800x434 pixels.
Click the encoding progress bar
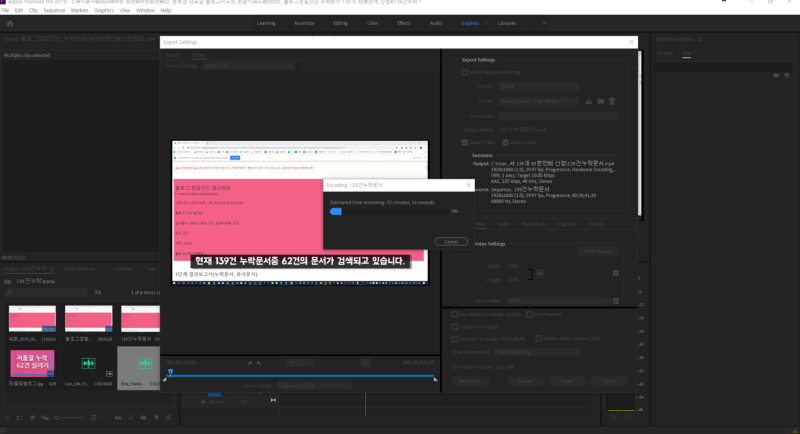(389, 211)
